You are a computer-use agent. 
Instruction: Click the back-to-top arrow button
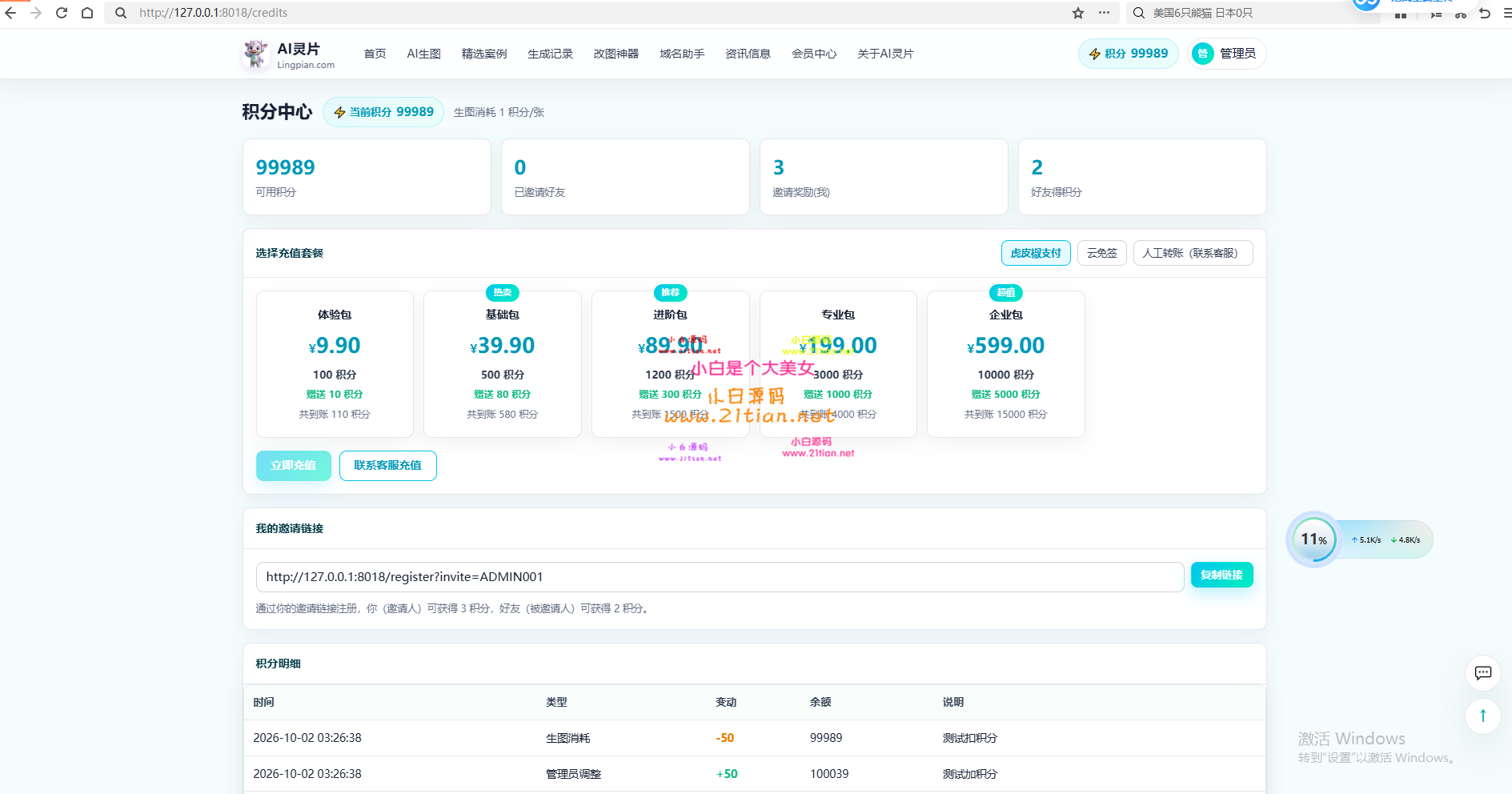(1483, 716)
